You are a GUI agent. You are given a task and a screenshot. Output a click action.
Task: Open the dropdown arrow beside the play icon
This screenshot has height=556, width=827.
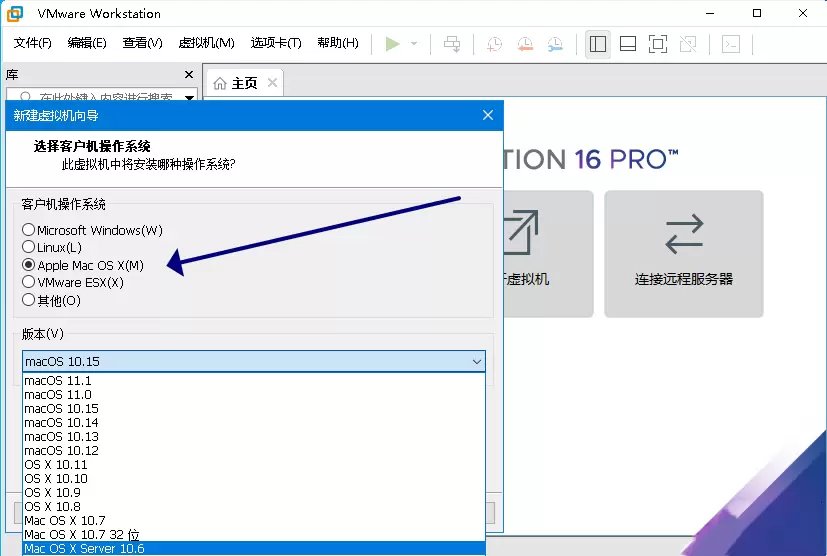click(414, 44)
